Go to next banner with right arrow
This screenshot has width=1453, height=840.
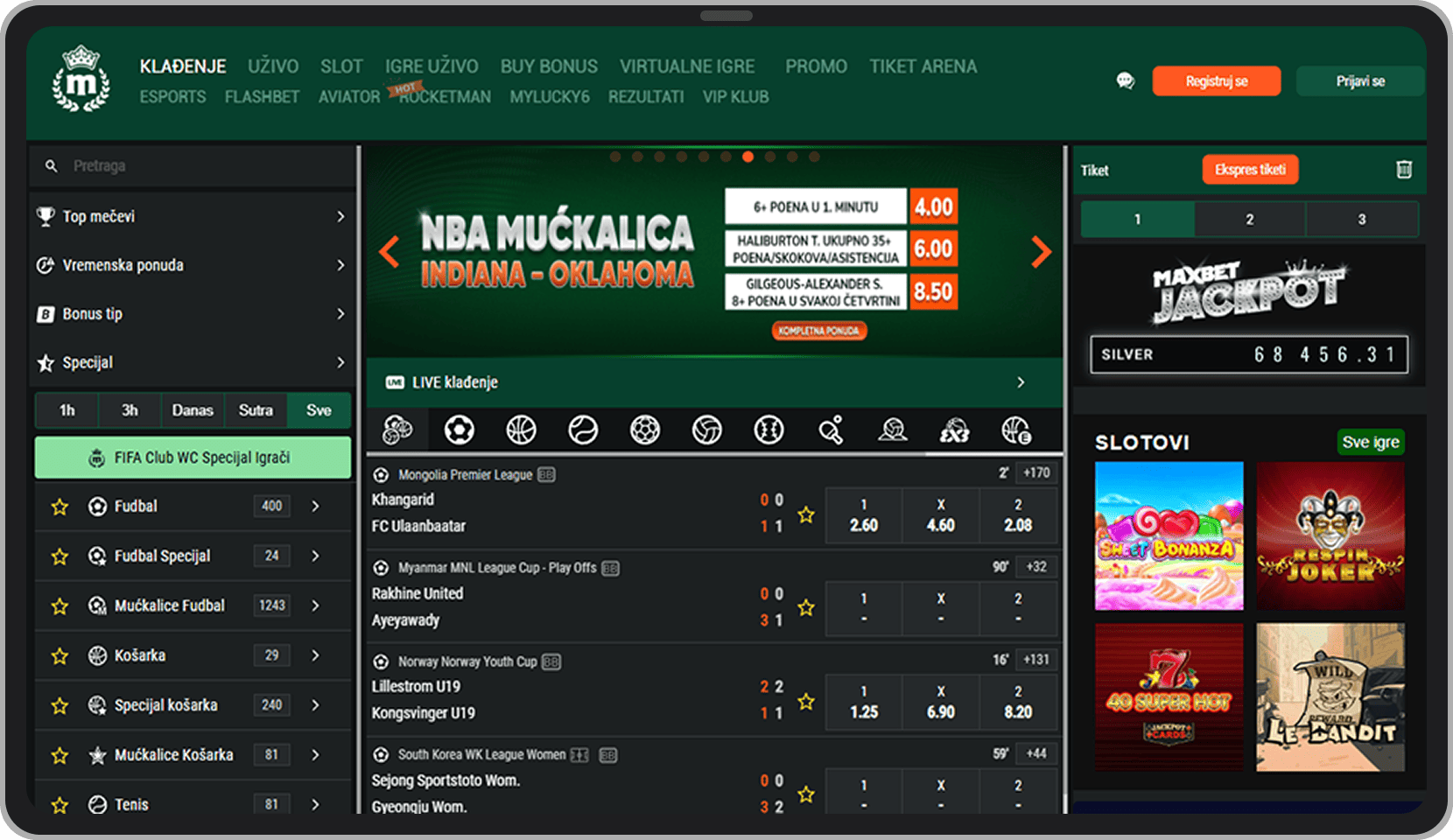(x=1041, y=252)
